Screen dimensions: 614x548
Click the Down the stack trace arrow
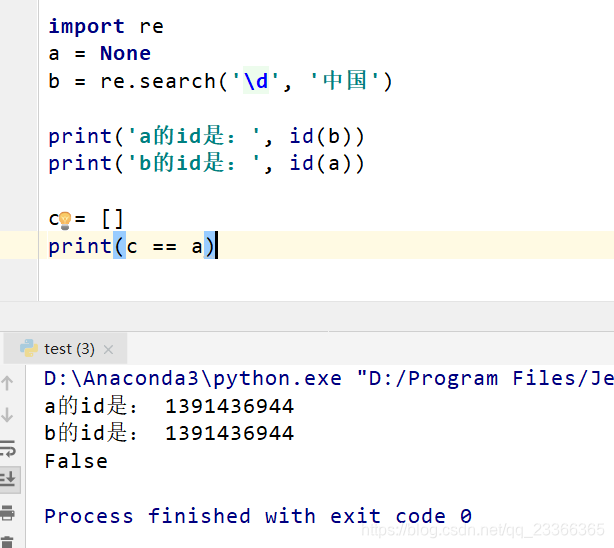(7, 414)
